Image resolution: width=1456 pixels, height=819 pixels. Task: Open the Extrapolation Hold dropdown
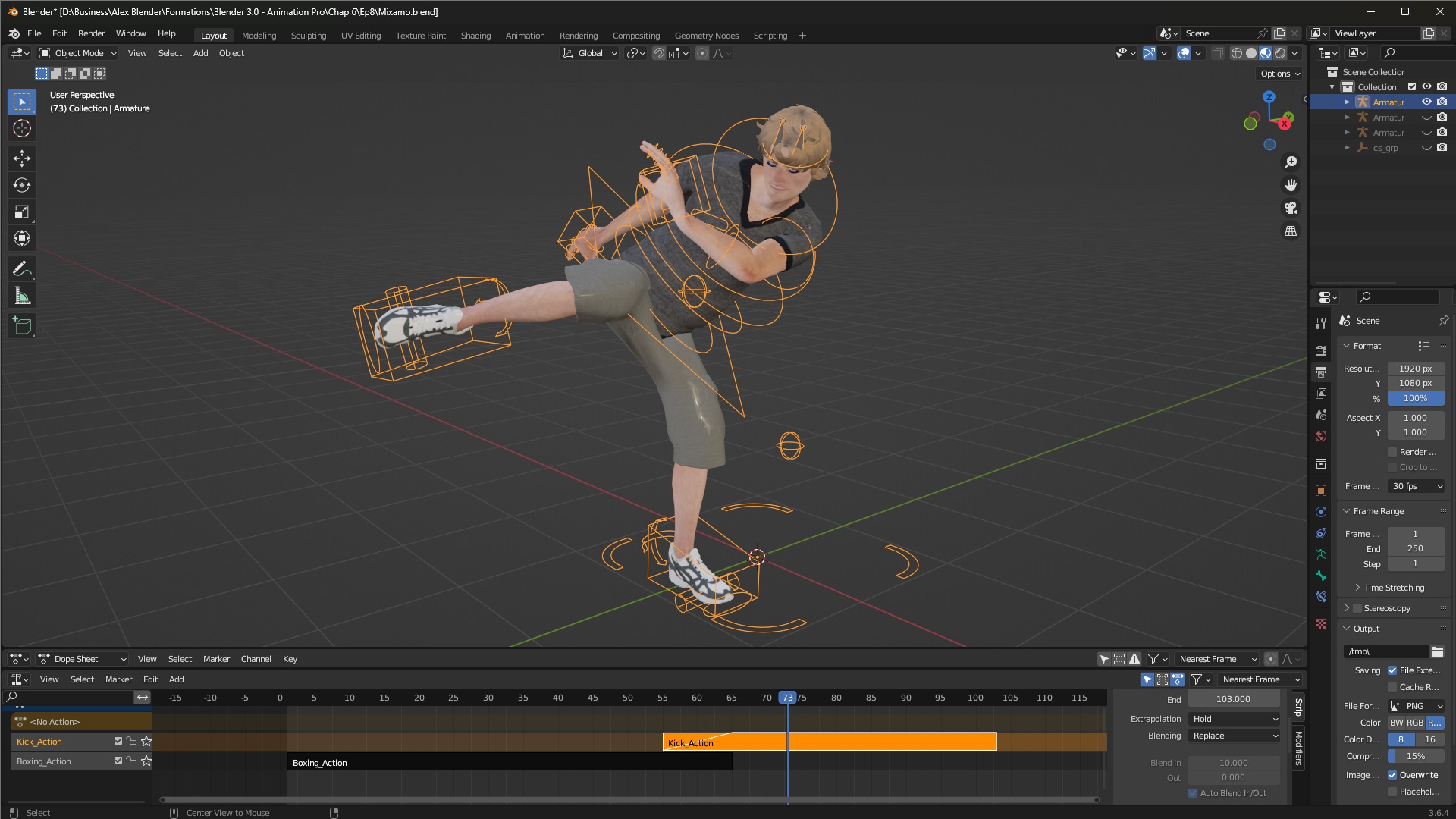[1234, 719]
